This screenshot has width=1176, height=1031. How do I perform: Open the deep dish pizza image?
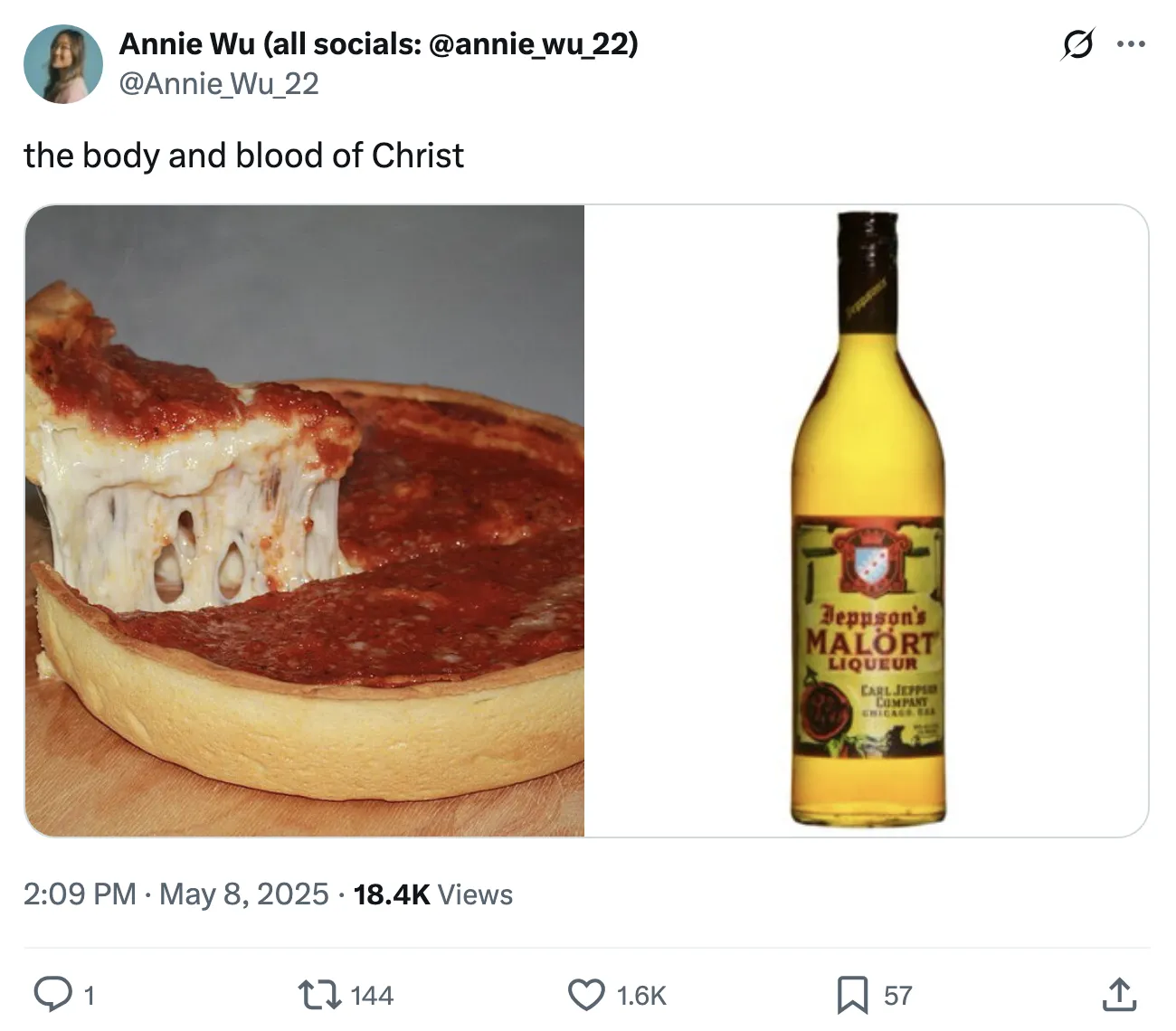[305, 520]
